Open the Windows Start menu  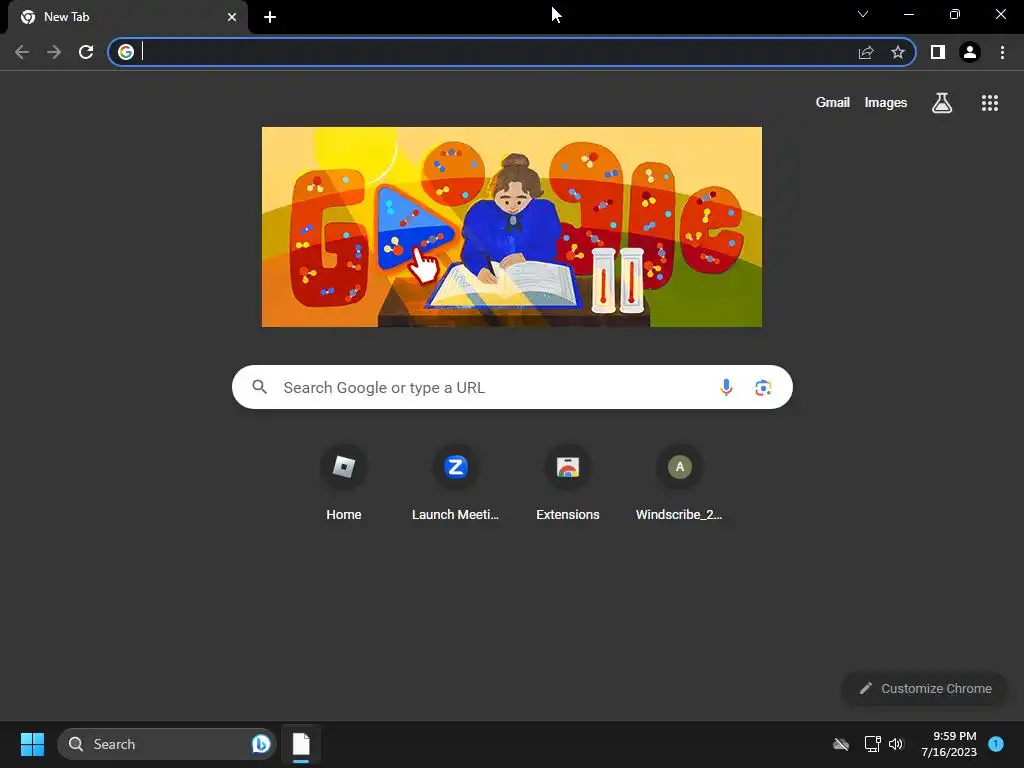tap(32, 744)
